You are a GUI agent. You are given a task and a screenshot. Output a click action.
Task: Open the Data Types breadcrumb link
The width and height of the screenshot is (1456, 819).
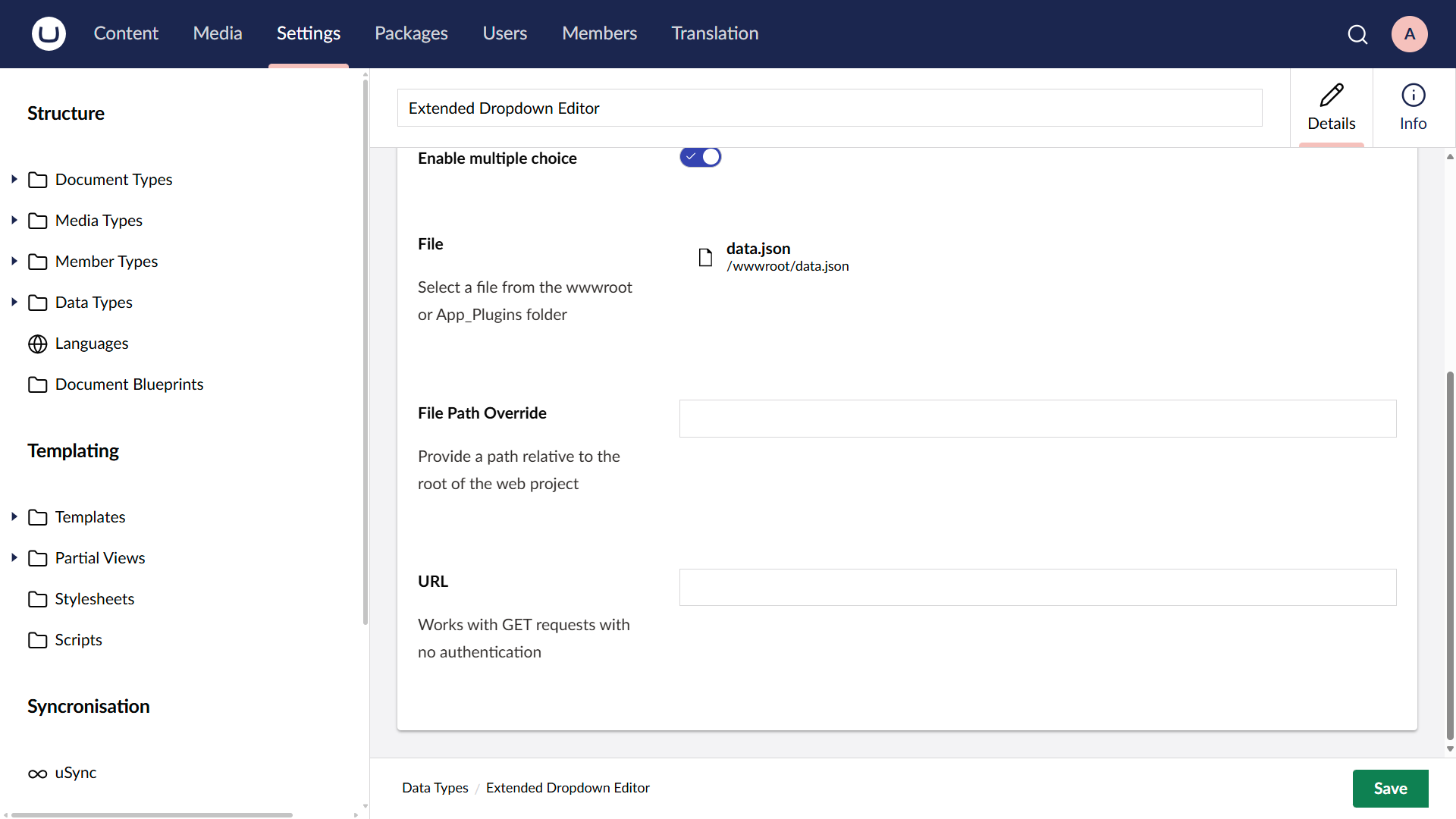435,788
